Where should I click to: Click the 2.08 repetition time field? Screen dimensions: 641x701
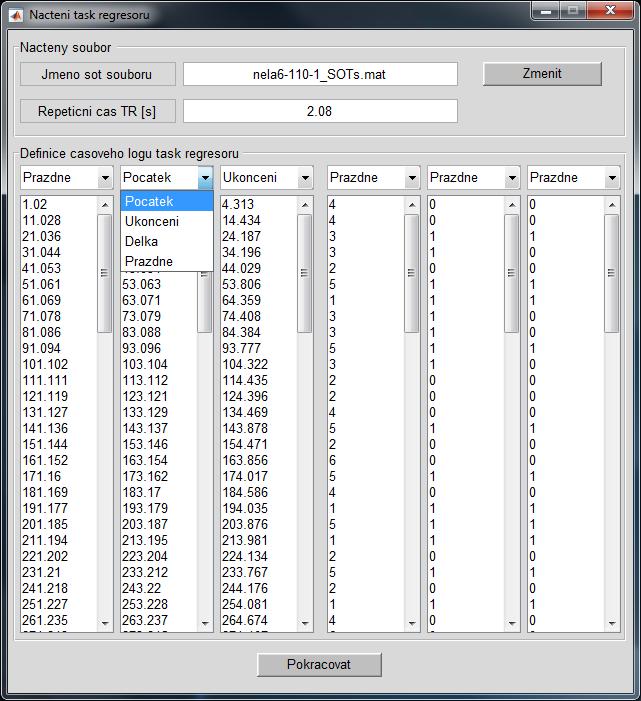[320, 111]
